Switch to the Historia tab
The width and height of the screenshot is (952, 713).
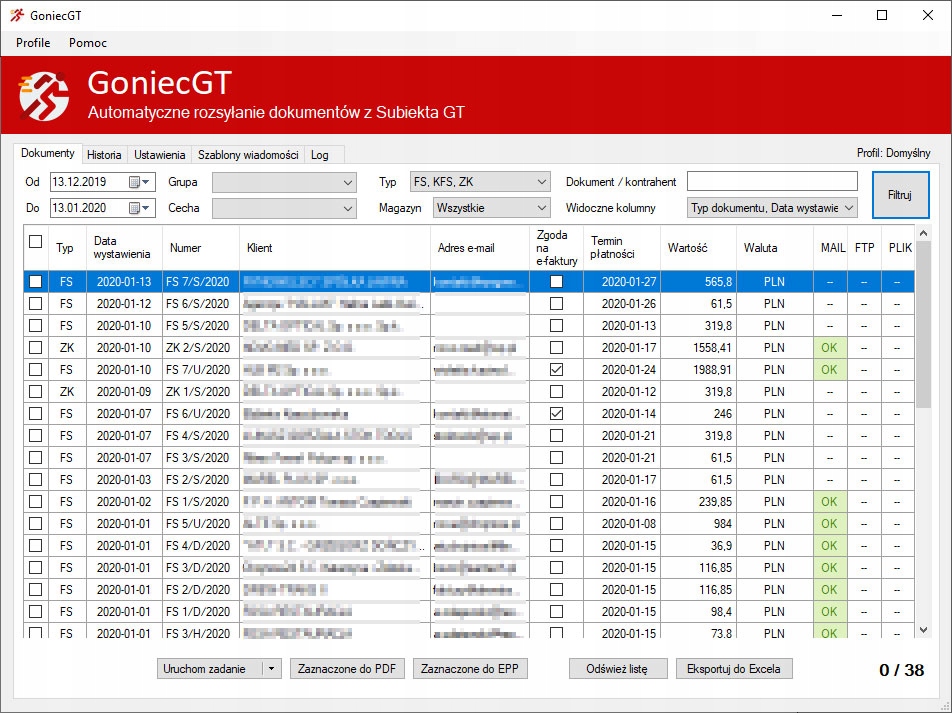(x=104, y=155)
